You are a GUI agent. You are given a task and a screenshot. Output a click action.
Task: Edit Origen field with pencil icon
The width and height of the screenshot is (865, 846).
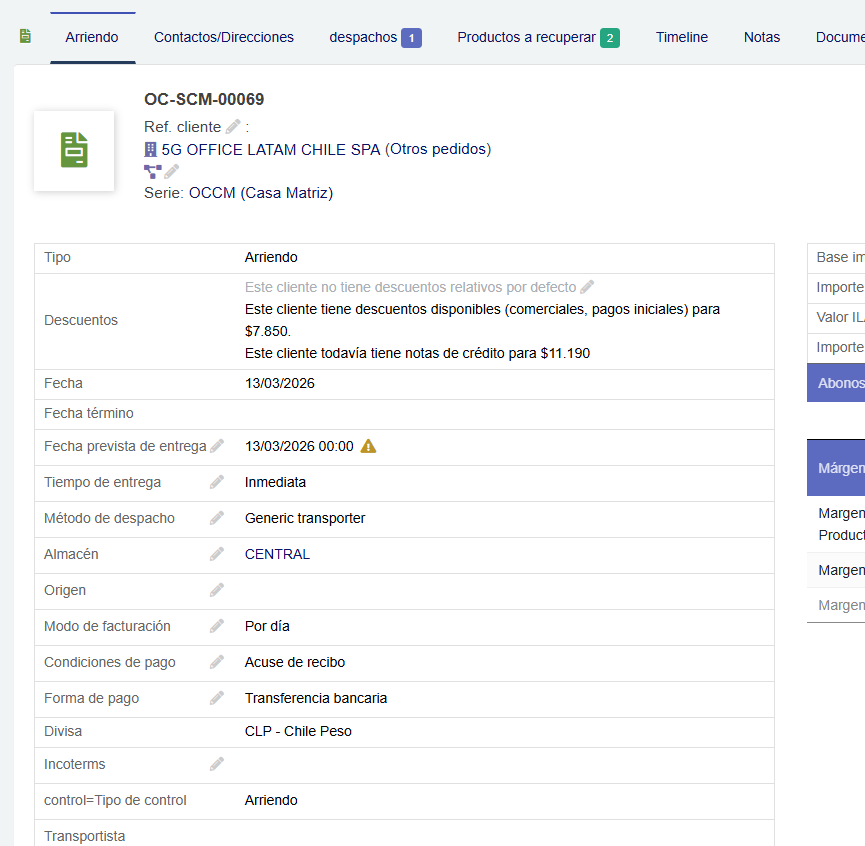217,590
